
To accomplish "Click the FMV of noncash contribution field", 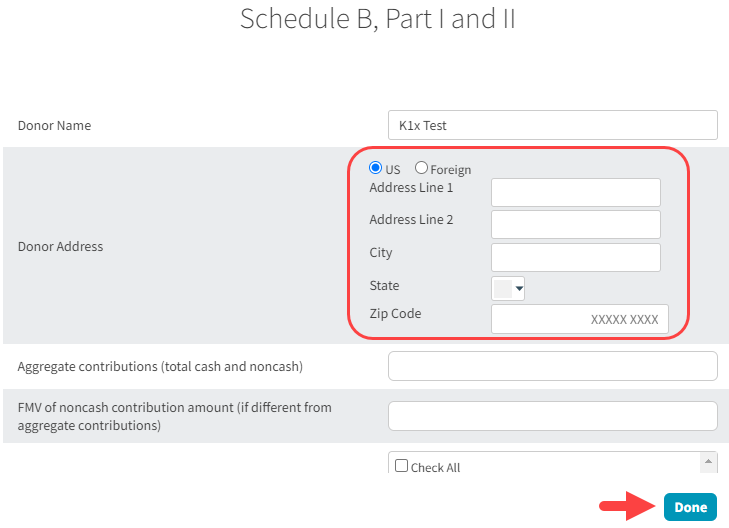I will coord(552,416).
